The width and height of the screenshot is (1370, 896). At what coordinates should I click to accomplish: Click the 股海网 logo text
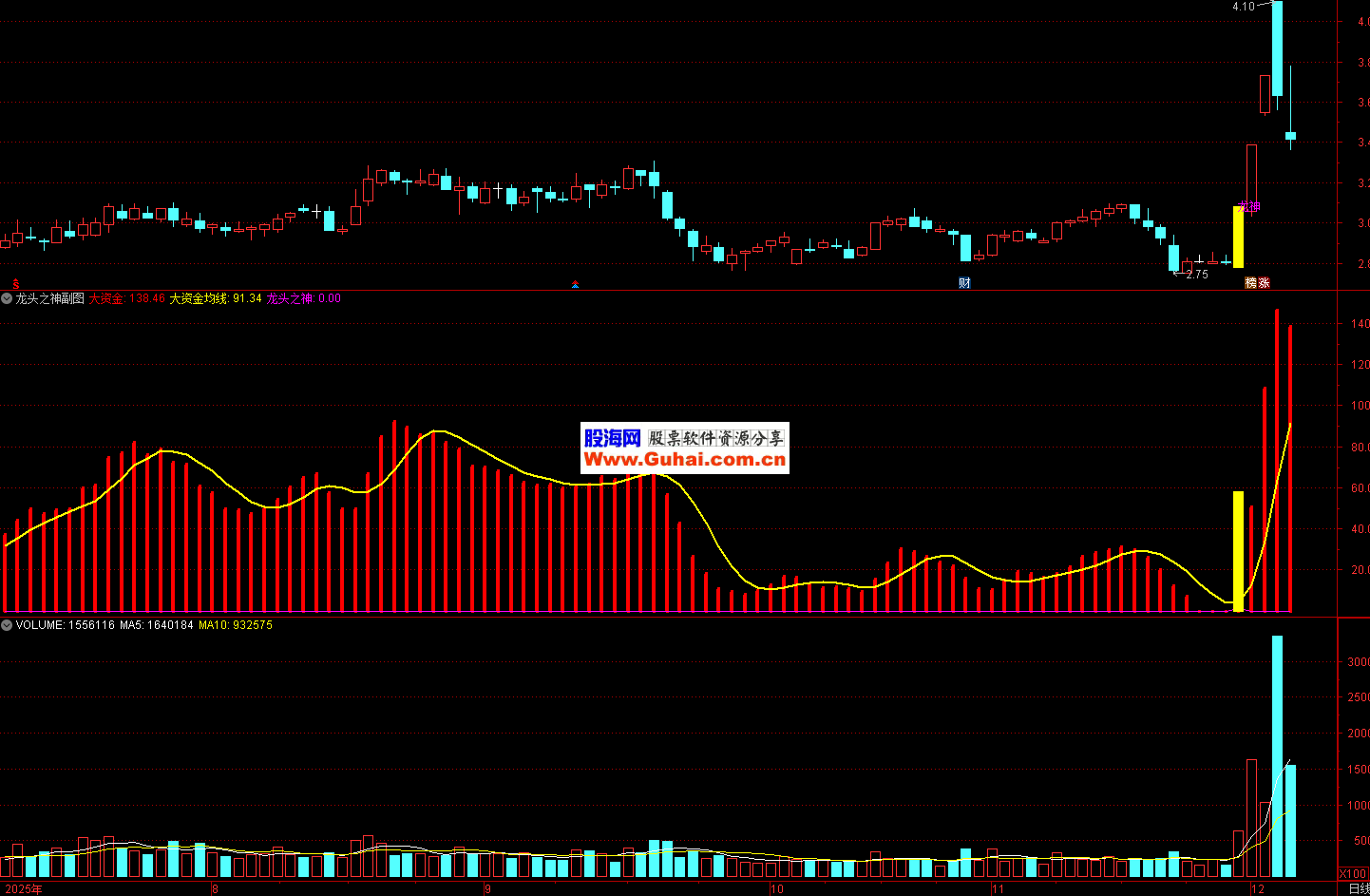pyautogui.click(x=613, y=438)
